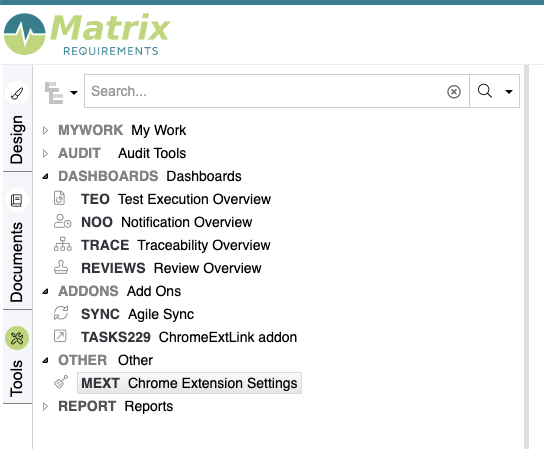The height and width of the screenshot is (449, 544).
Task: Expand the AUDIT Audit Tools folder
Action: click(45, 153)
